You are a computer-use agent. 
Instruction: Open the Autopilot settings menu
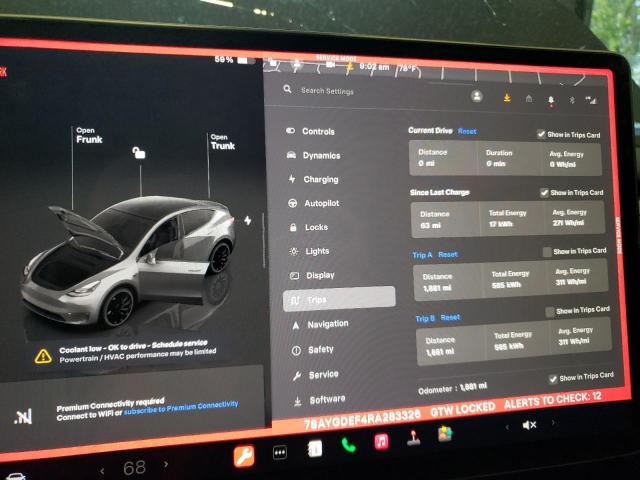313,203
